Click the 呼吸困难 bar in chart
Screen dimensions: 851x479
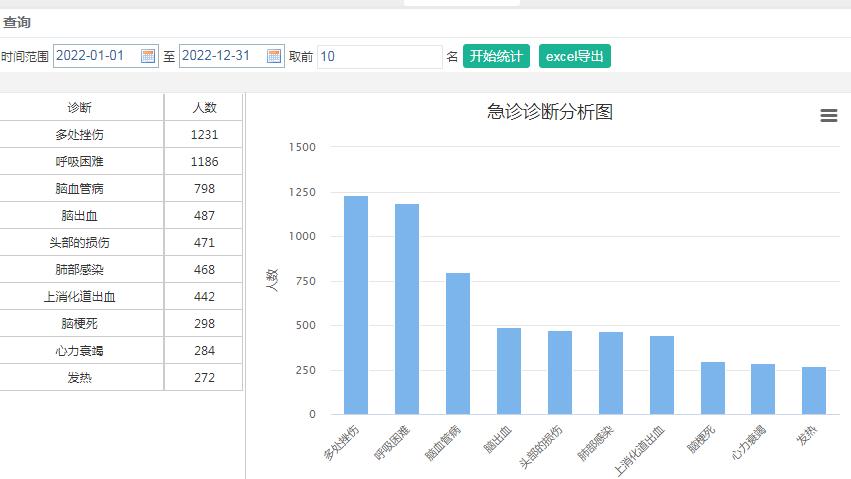pos(407,309)
